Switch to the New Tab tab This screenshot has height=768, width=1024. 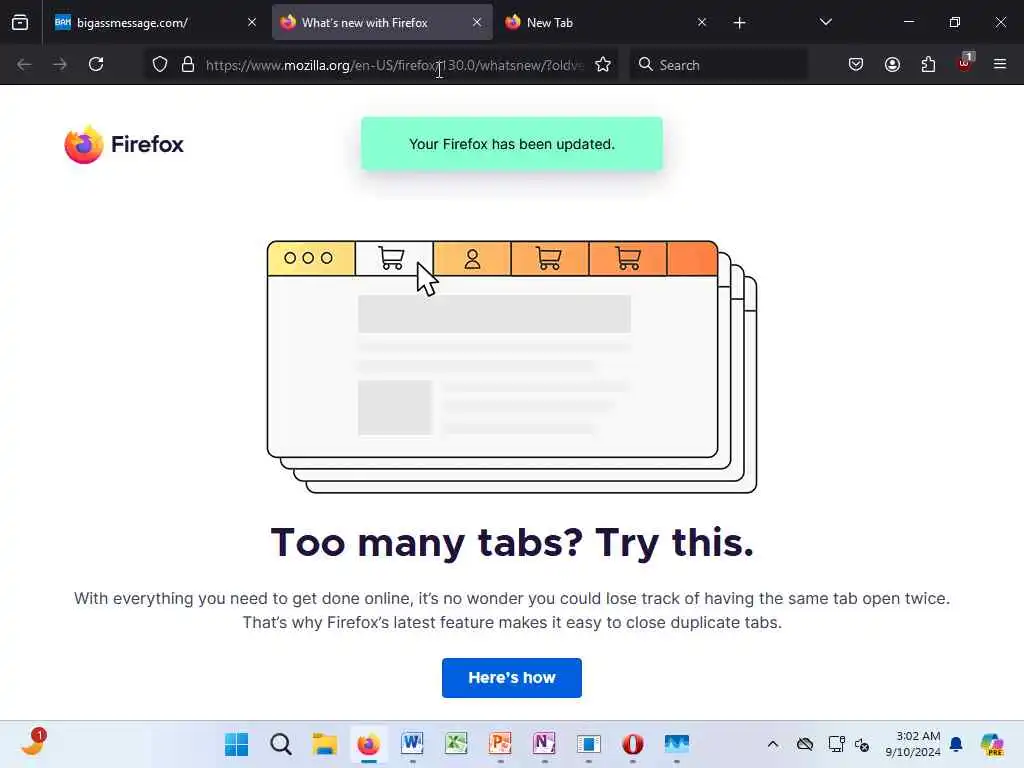click(606, 22)
